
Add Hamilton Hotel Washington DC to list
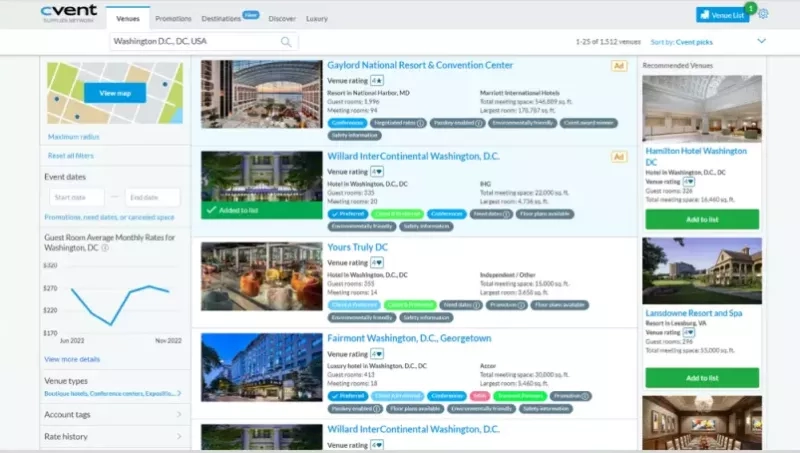(702, 219)
